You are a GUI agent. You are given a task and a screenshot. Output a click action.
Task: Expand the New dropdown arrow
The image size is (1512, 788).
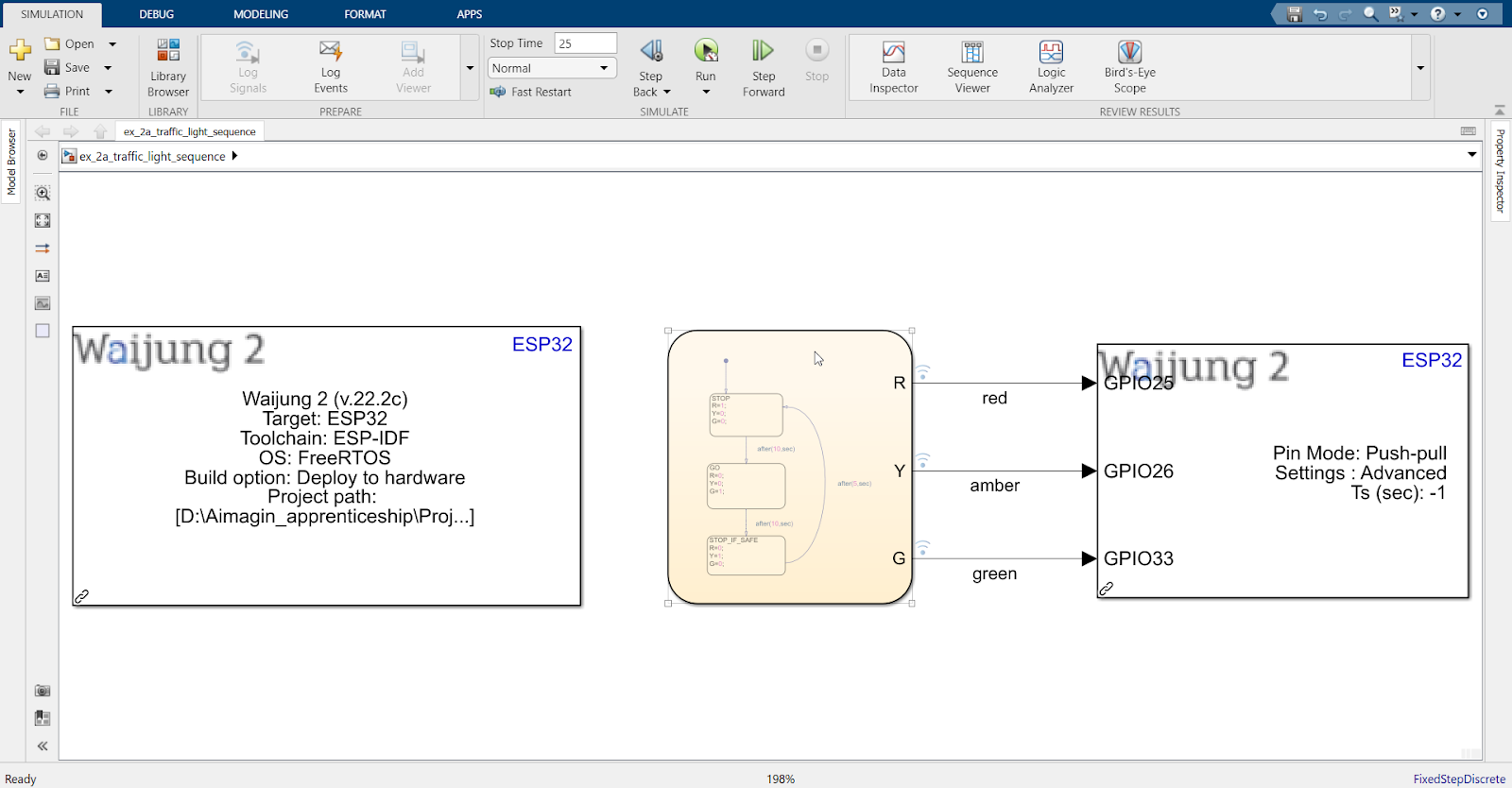20,92
